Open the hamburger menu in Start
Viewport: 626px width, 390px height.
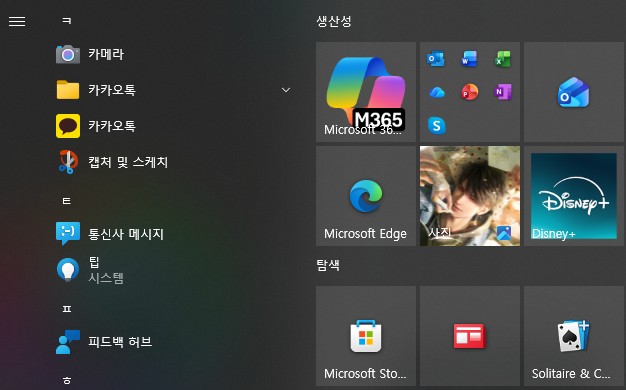(17, 21)
